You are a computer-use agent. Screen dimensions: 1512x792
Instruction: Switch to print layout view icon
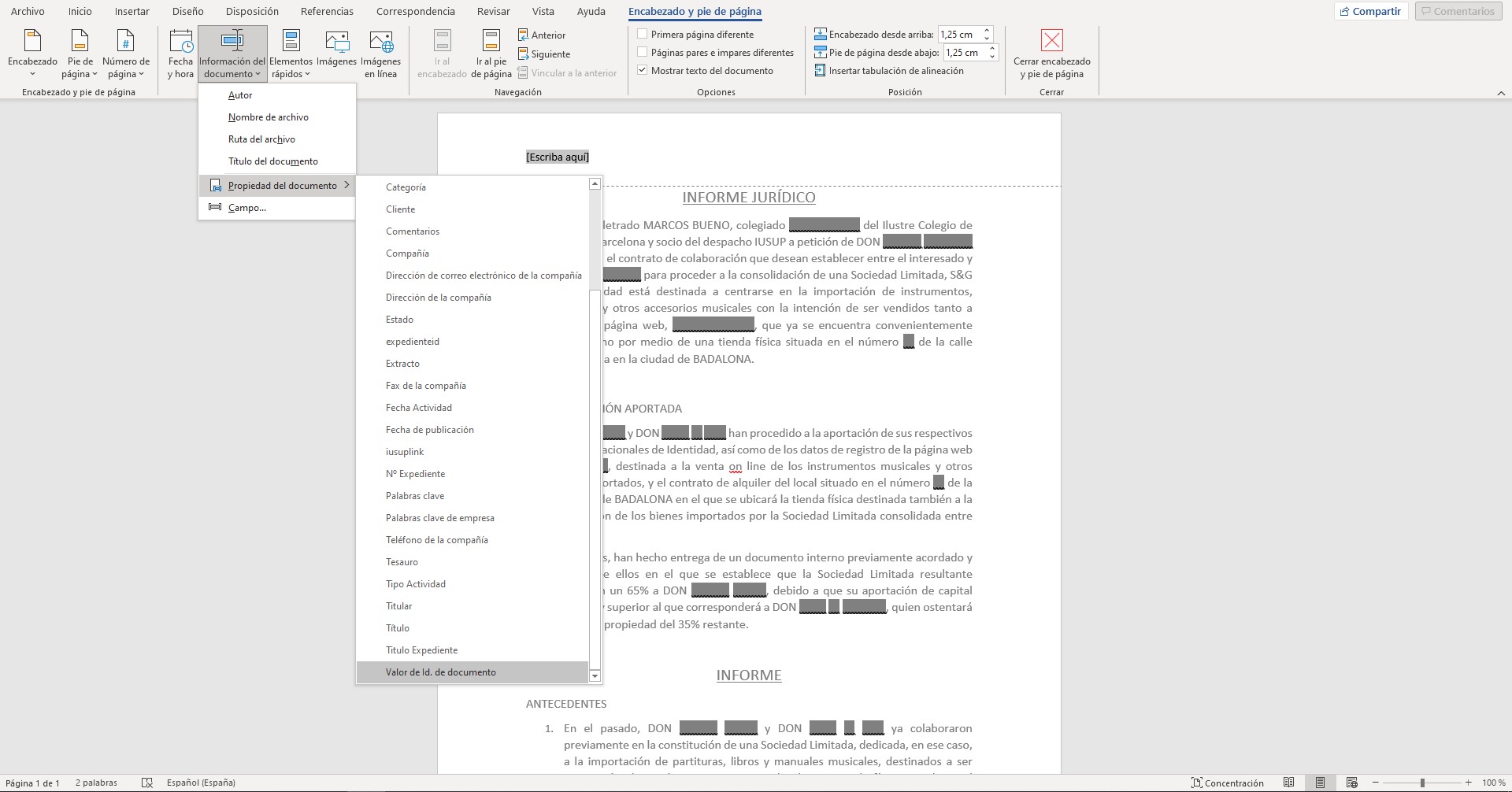(x=1320, y=783)
